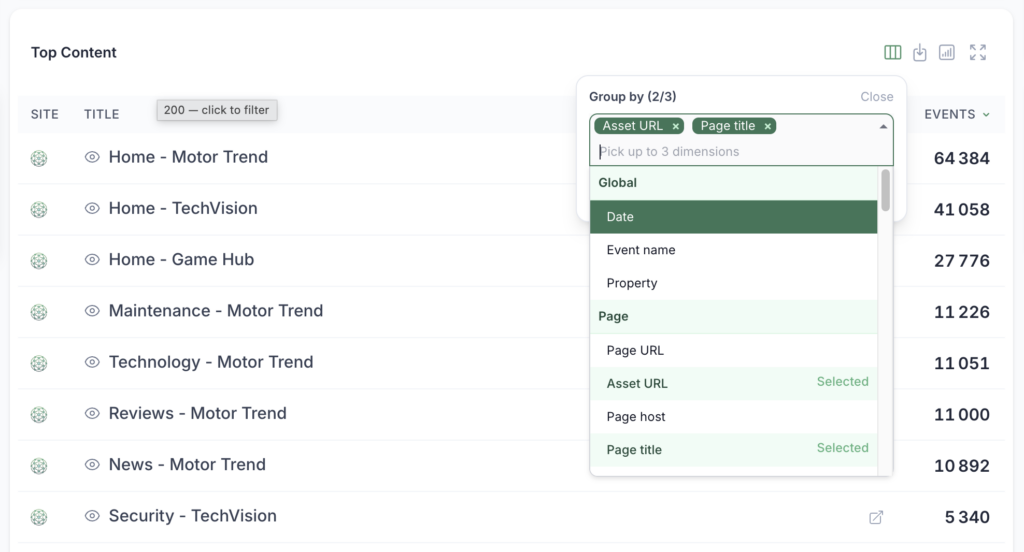
Task: Open Security - TechVision title
Action: [193, 515]
